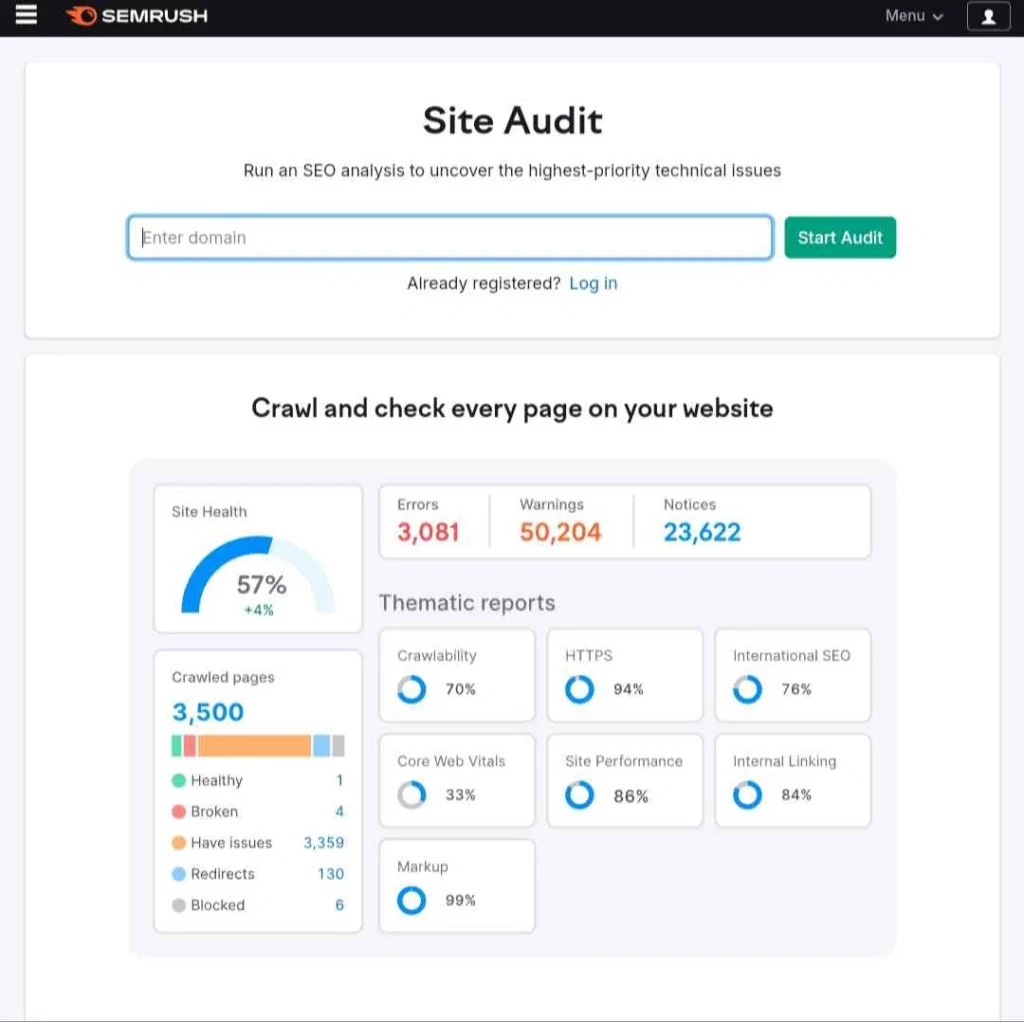This screenshot has height=1022, width=1024.
Task: Click the Core Web Vitals title
Action: [x=451, y=761]
